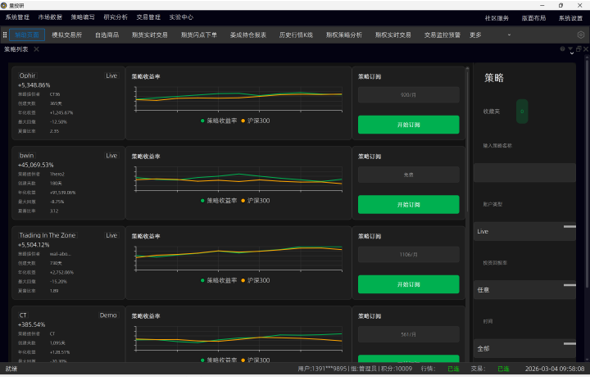The height and width of the screenshot is (377, 590).
Task: Select the CT strategy name
Action: pyautogui.click(x=23, y=315)
